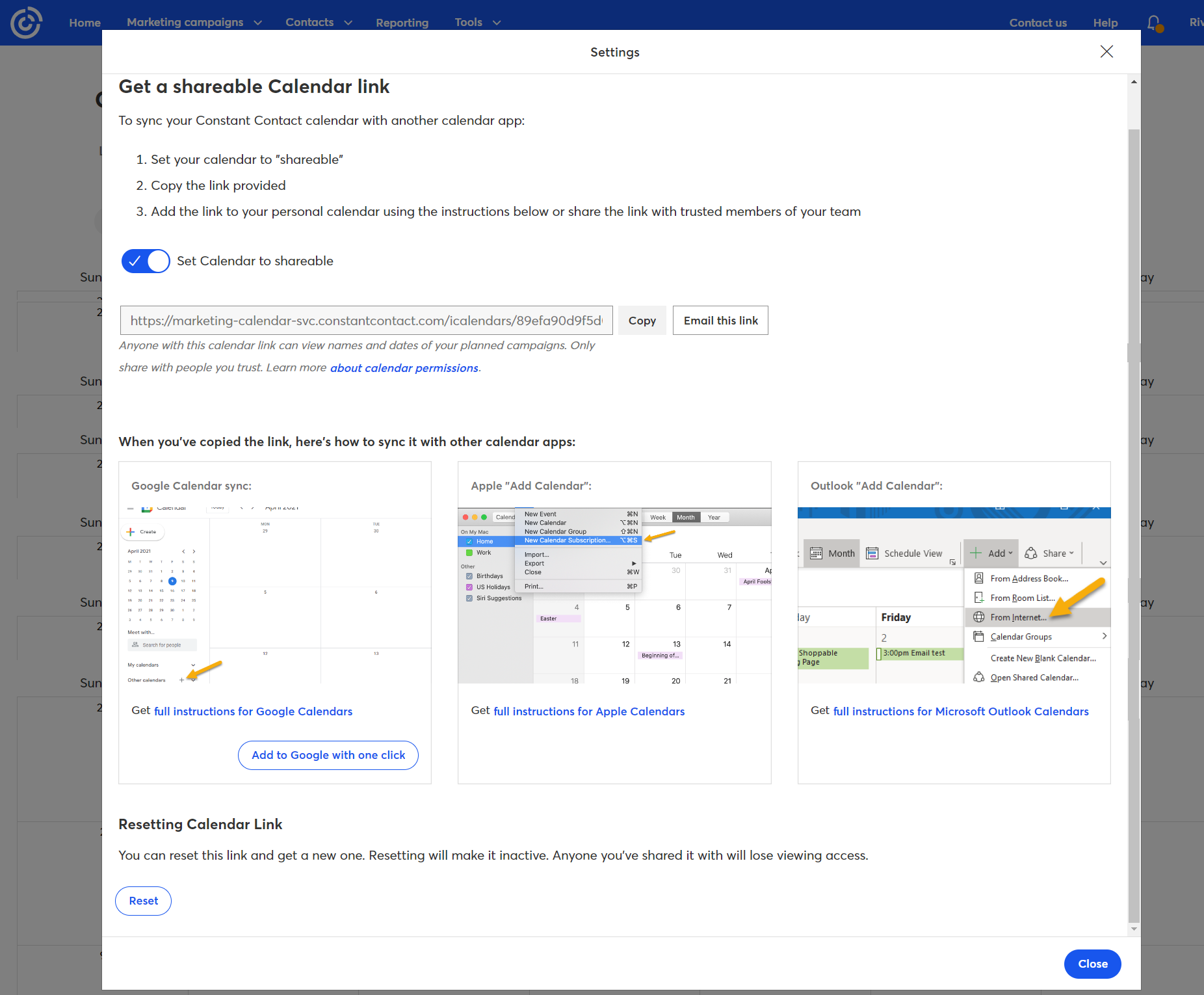Click the dialog vertical scrollbar thumb
The width and height of the screenshot is (1204, 995).
tap(1134, 520)
